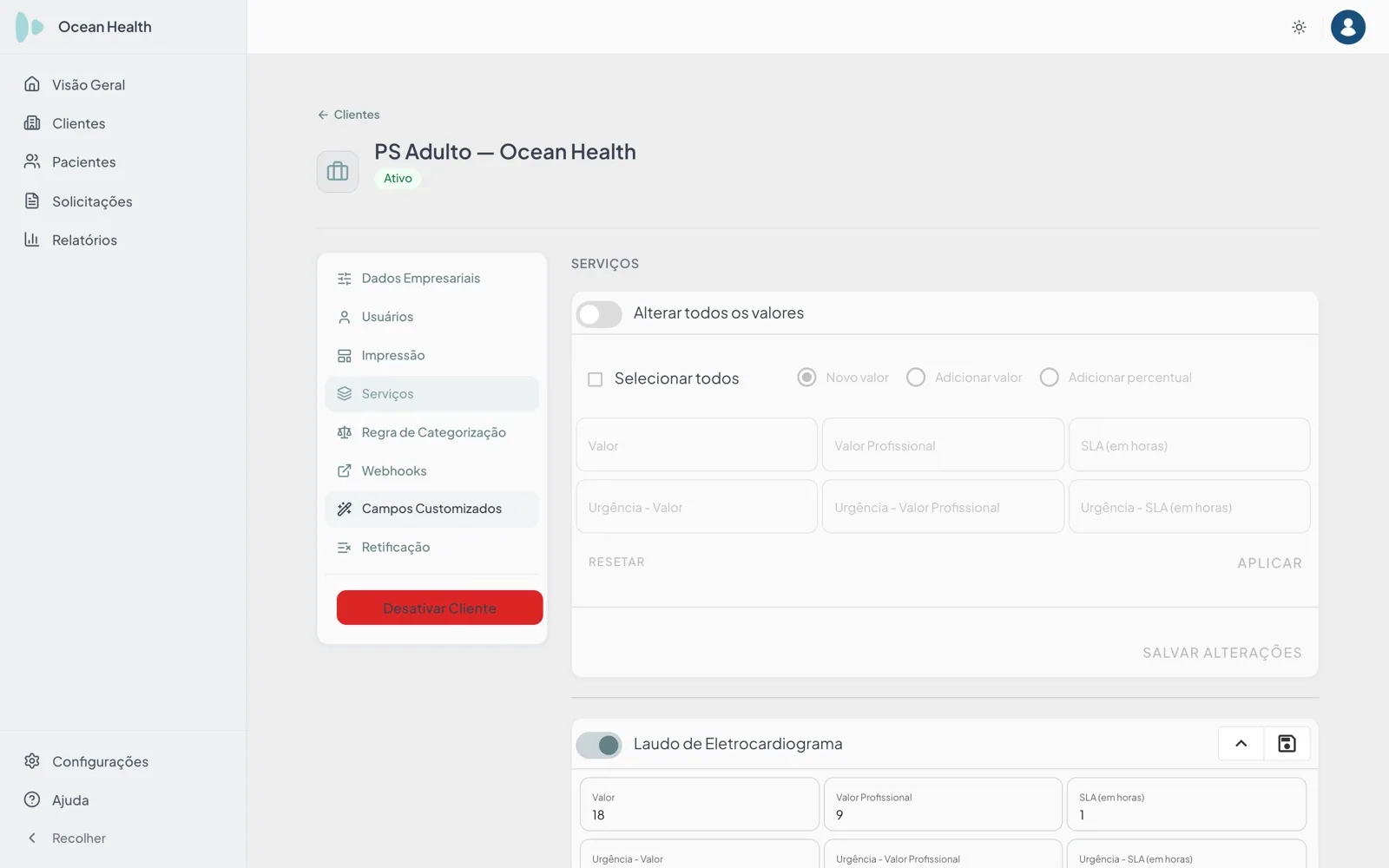The height and width of the screenshot is (868, 1389).
Task: Click the Visão Geral home icon
Action: pos(32,84)
